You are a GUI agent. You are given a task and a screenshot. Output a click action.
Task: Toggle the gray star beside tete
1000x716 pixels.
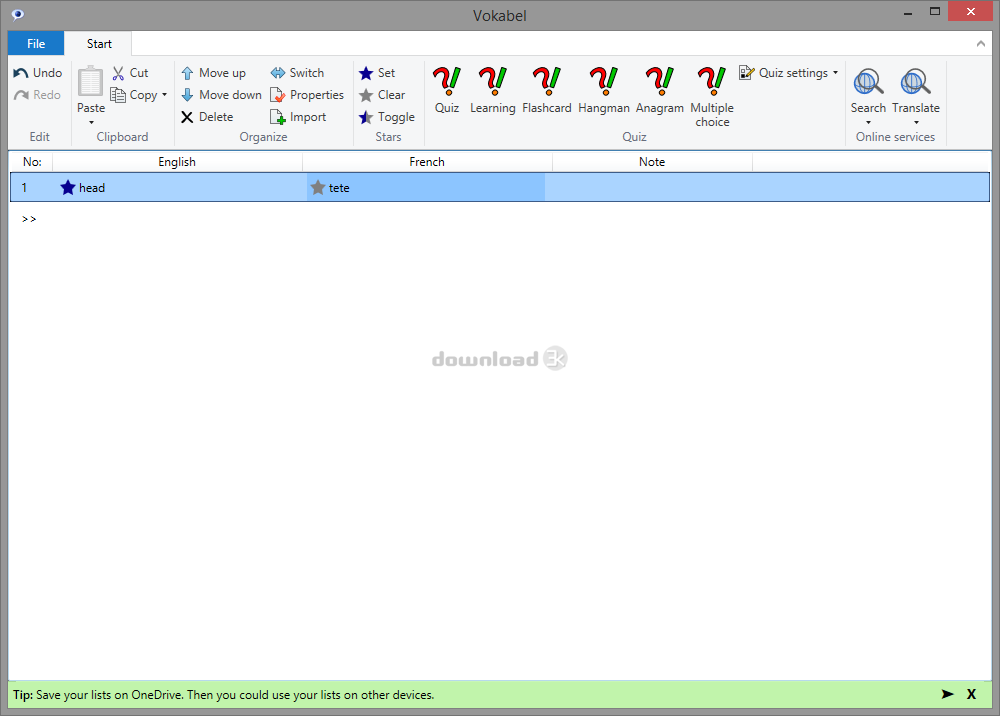pyautogui.click(x=318, y=188)
